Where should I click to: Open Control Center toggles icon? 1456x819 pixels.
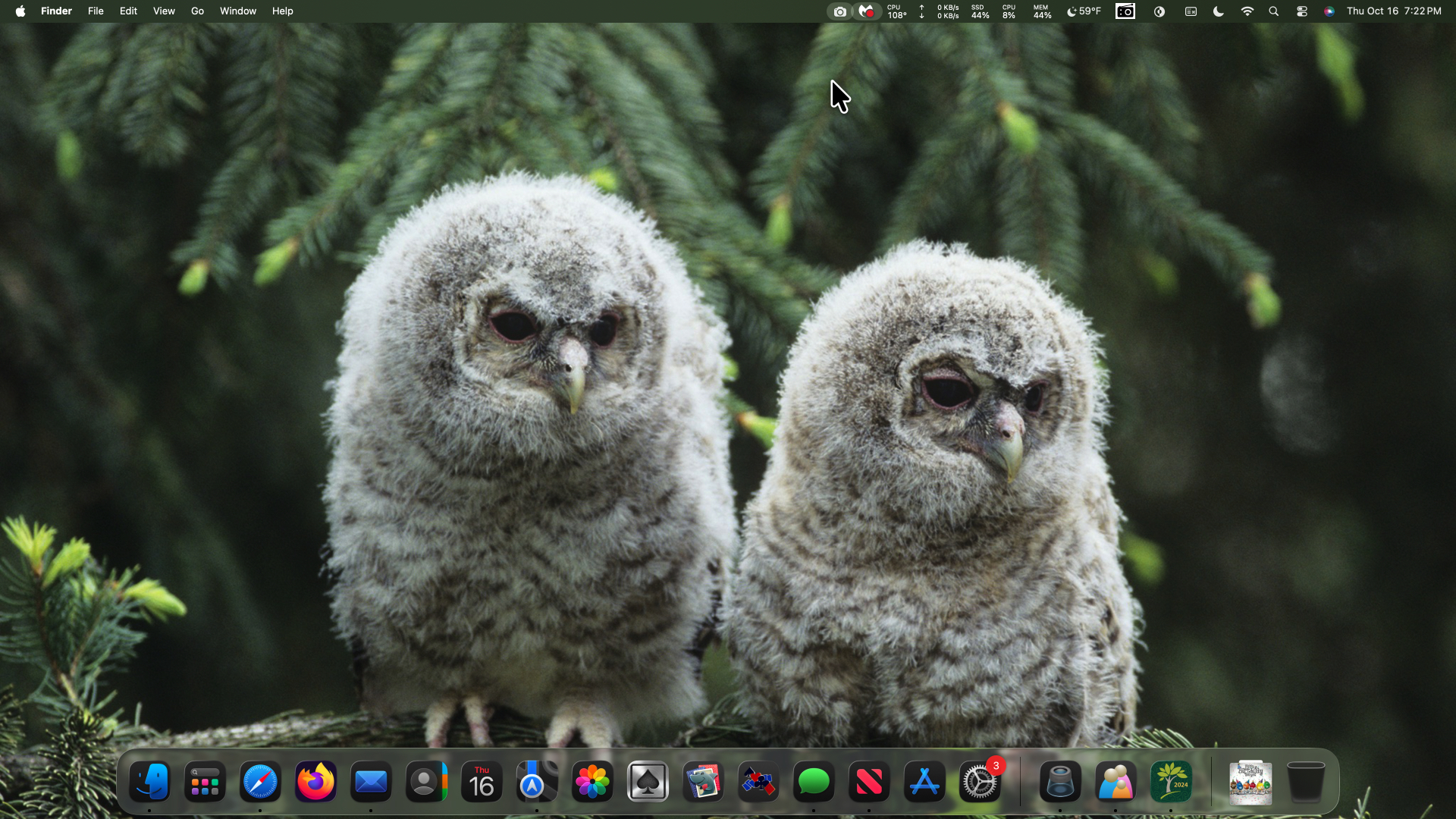click(1302, 11)
